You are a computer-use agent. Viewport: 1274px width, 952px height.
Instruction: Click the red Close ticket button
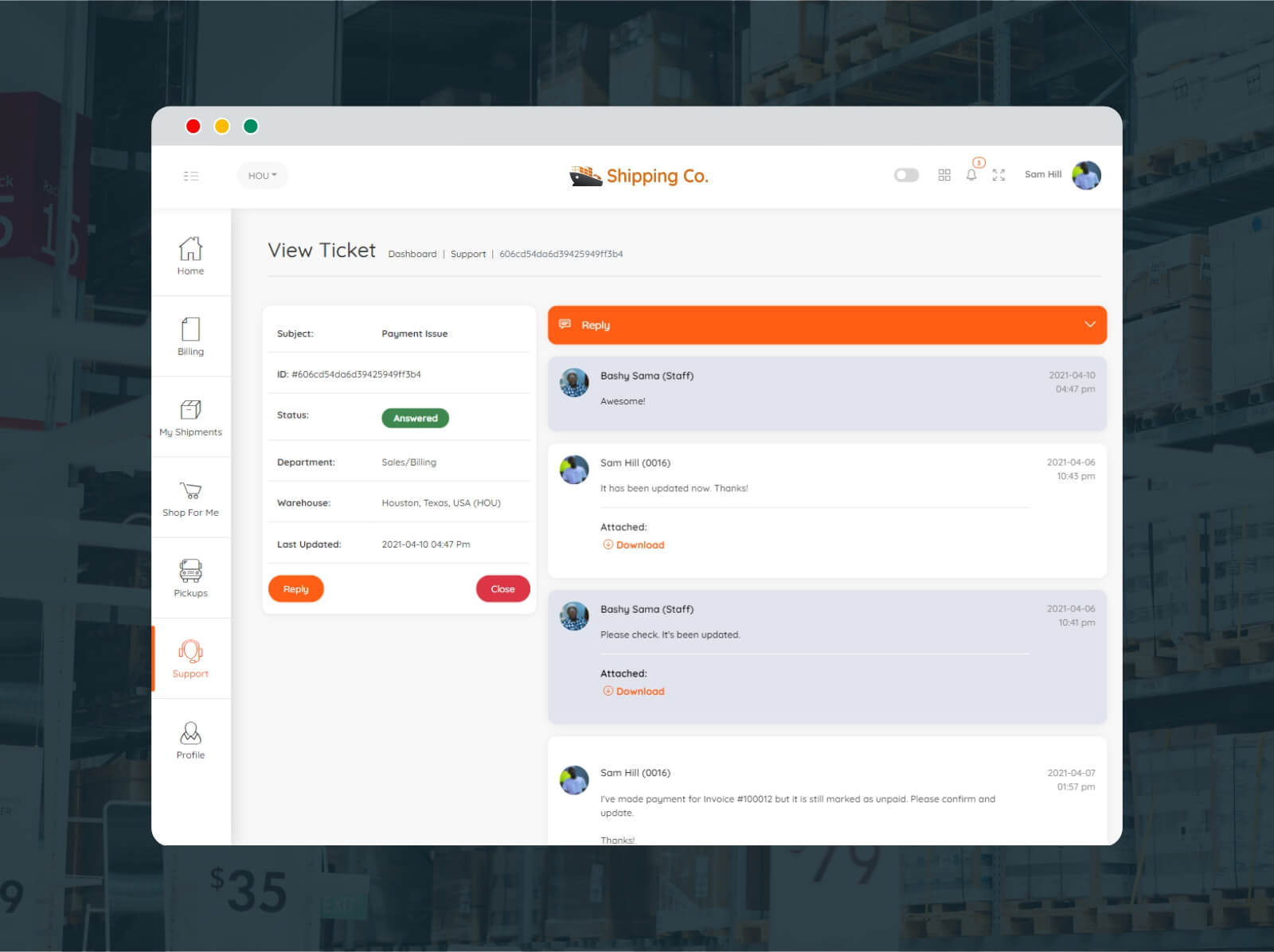tap(503, 589)
